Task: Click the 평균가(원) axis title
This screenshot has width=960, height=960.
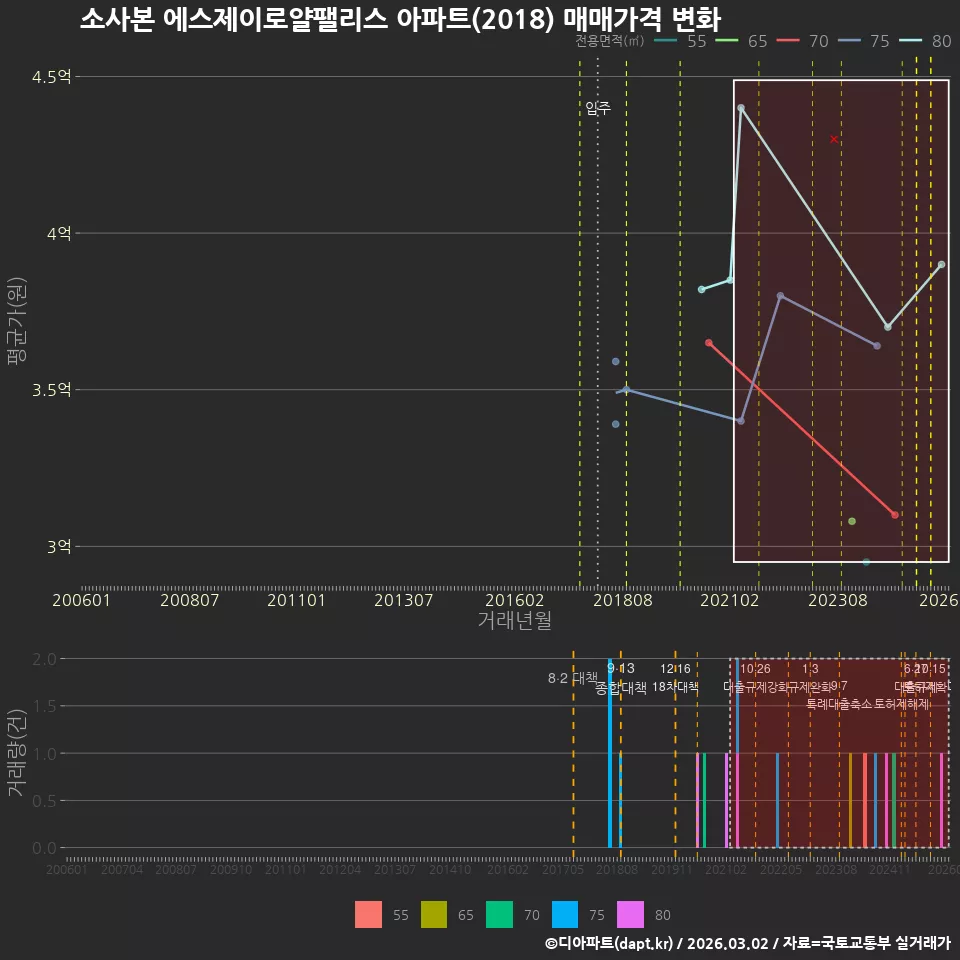Action: (x=17, y=321)
